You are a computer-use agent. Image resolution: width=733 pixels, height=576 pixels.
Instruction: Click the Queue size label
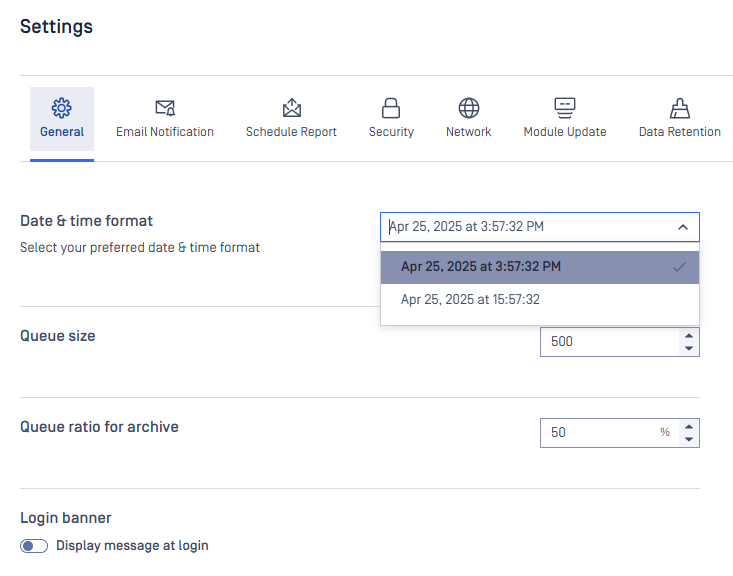[x=57, y=336]
